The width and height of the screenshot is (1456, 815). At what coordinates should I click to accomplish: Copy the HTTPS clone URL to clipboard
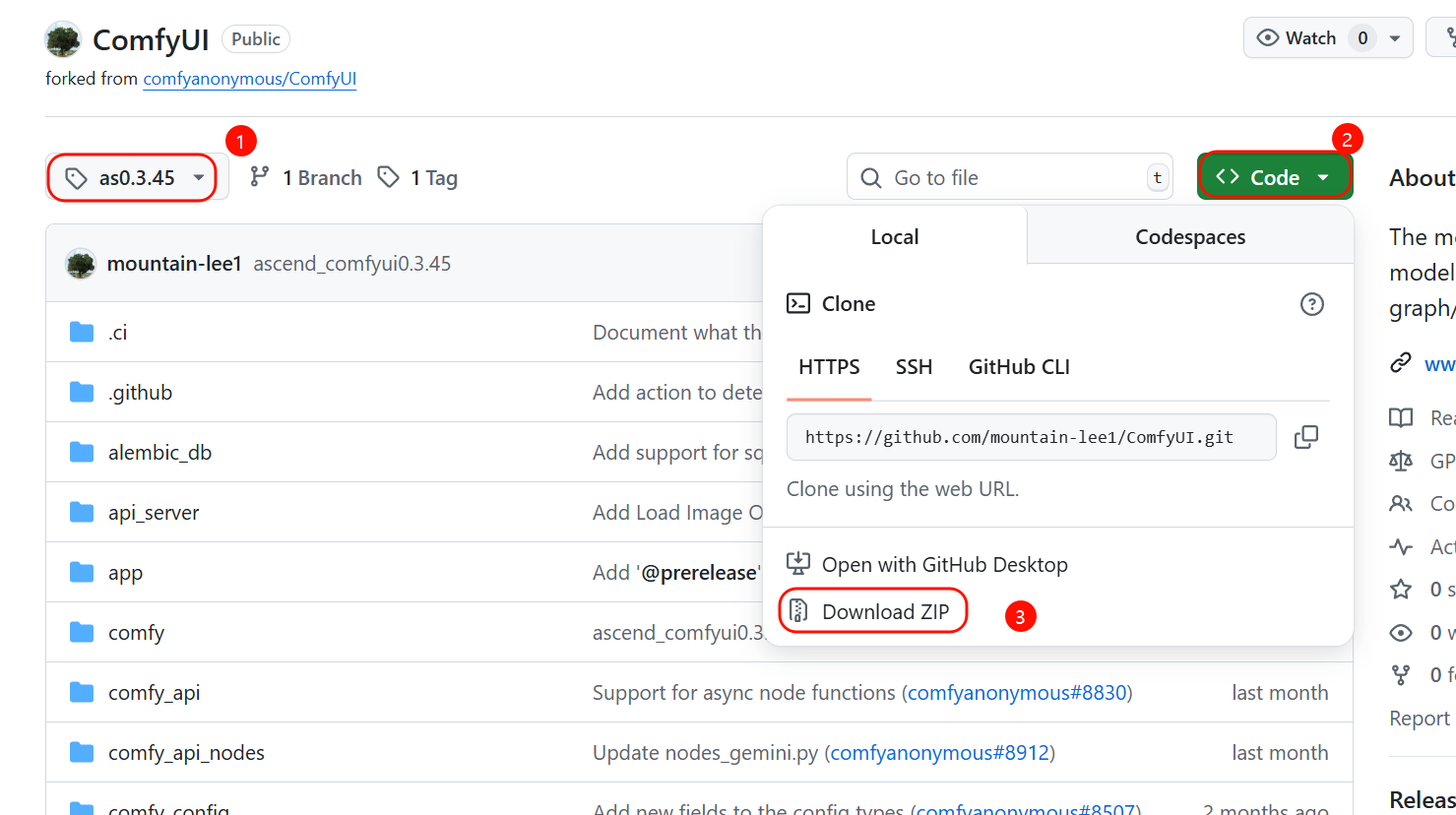(1305, 437)
